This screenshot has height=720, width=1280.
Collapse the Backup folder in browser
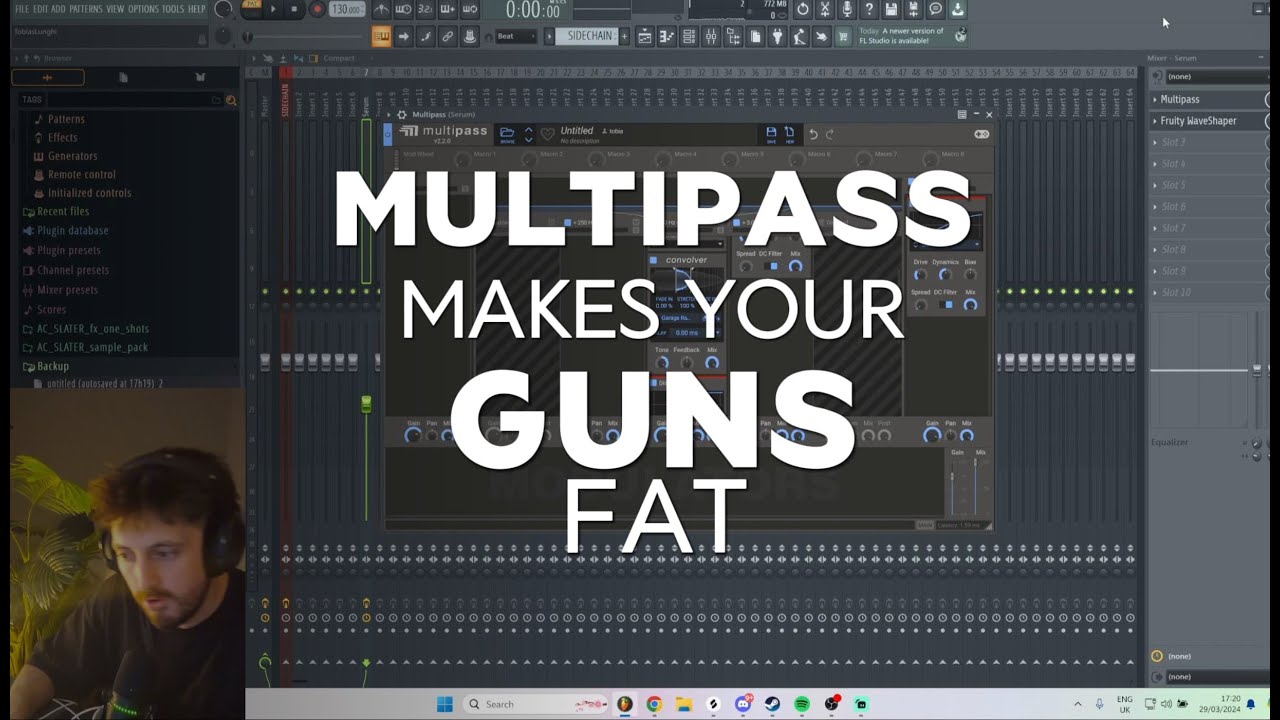52,366
